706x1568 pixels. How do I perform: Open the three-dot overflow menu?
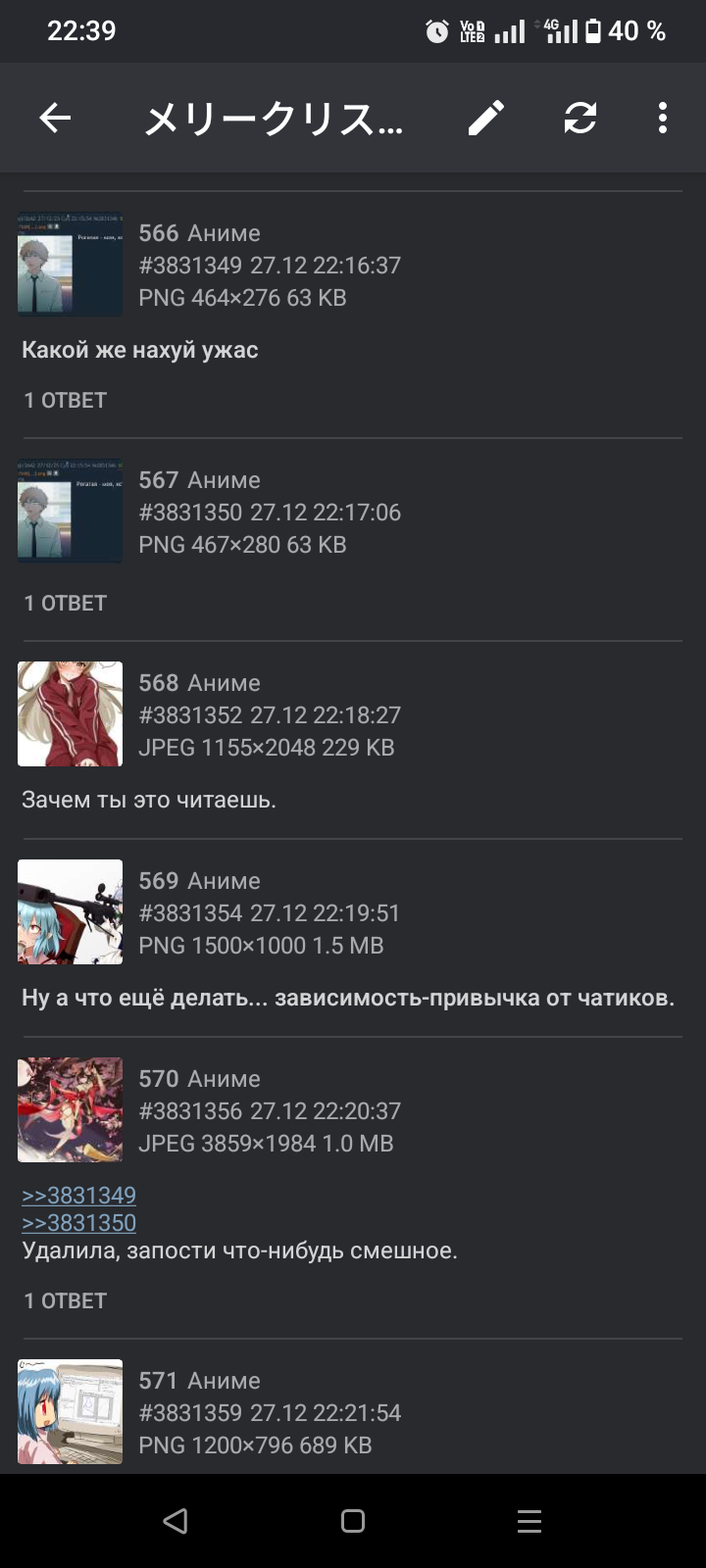click(663, 119)
